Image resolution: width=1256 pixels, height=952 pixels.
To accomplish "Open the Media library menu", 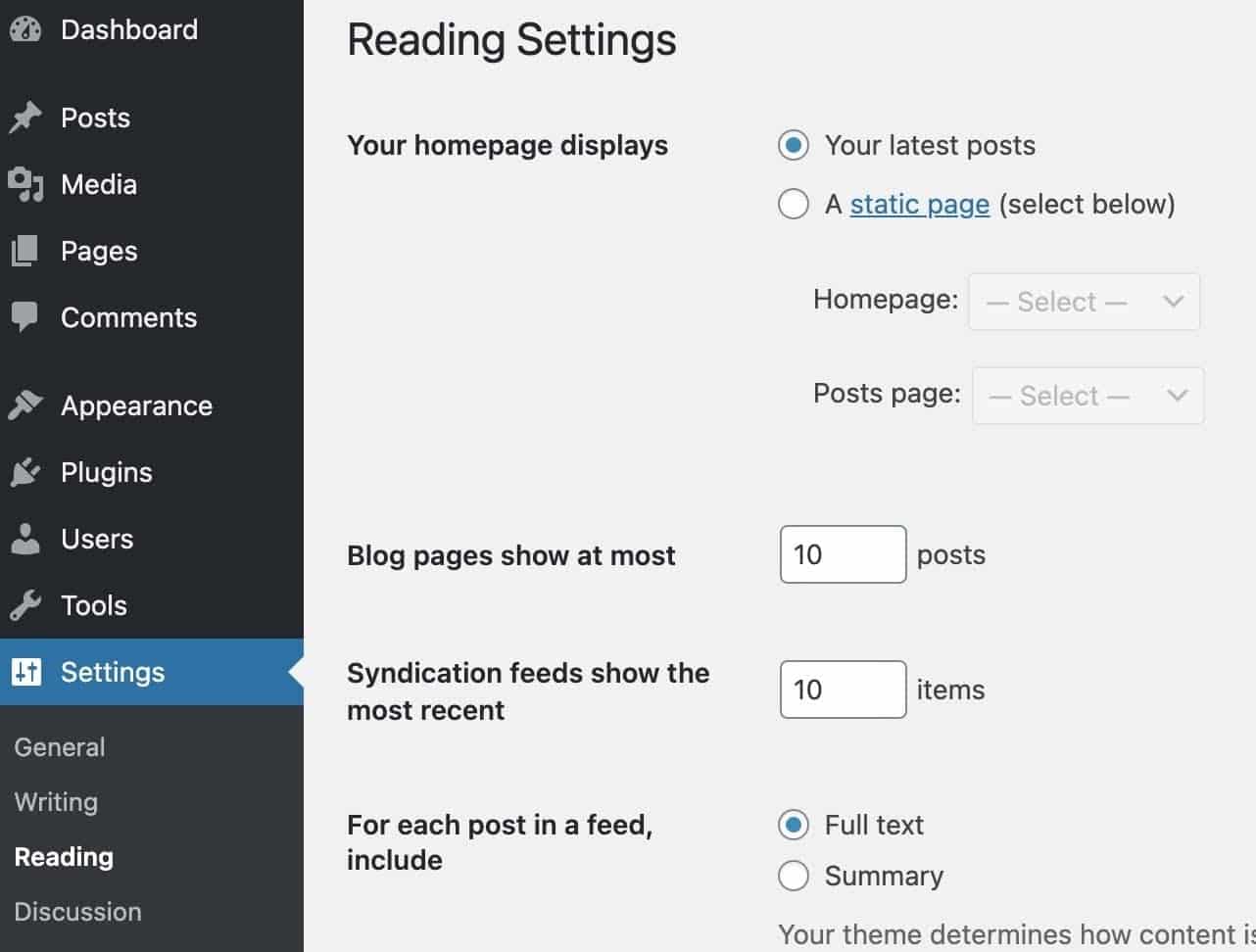I will pos(152,184).
